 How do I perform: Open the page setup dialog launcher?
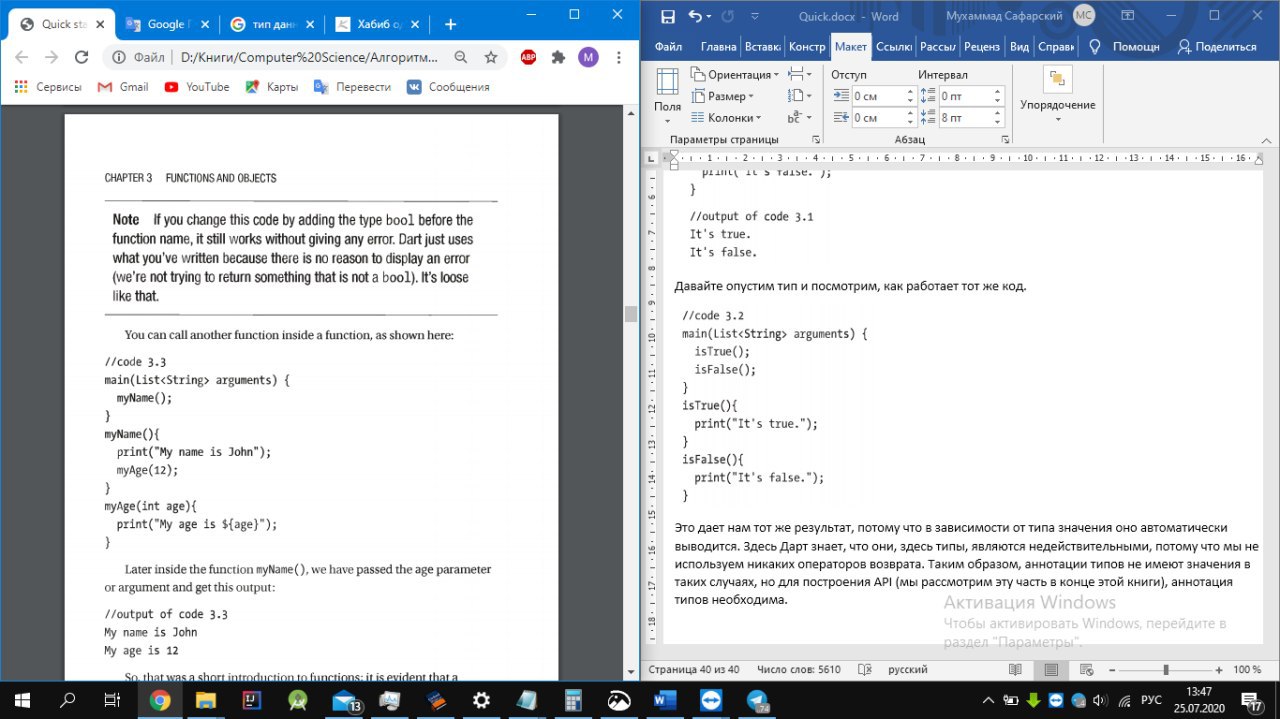coord(817,140)
